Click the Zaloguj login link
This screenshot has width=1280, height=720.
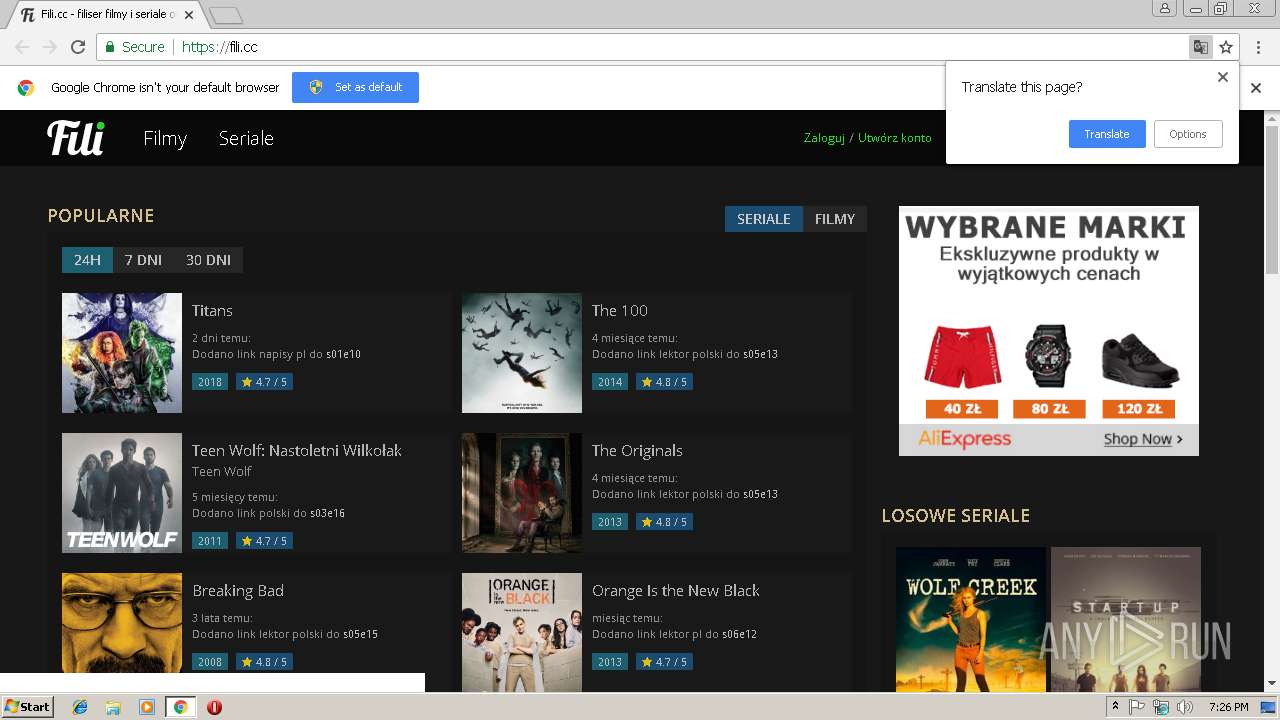click(x=824, y=138)
